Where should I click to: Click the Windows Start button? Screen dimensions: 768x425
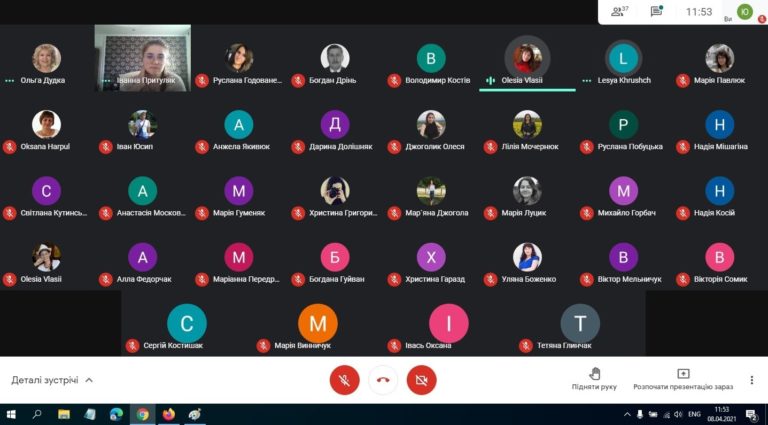[x=11, y=415]
